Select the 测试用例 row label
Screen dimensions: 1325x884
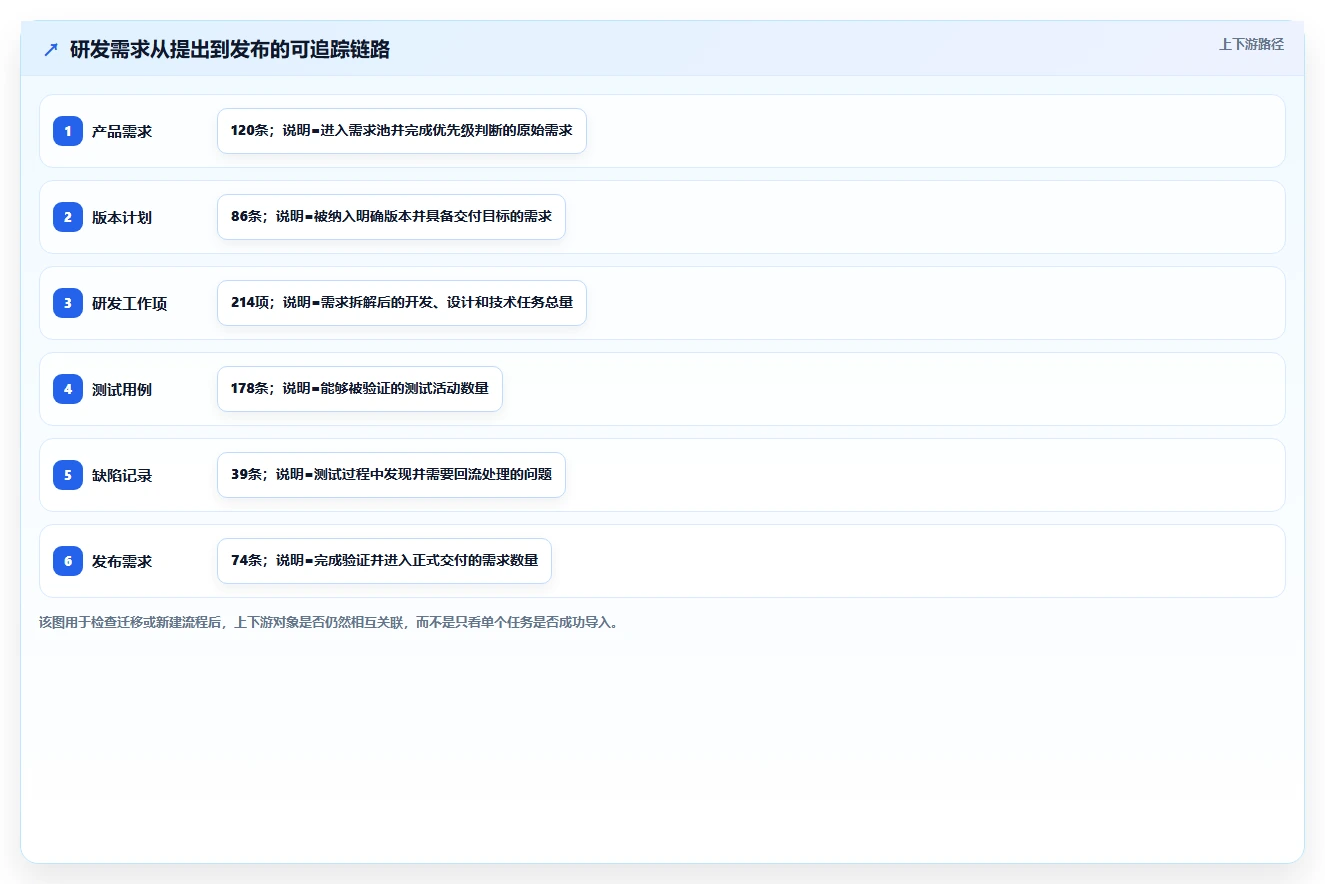[x=122, y=389]
